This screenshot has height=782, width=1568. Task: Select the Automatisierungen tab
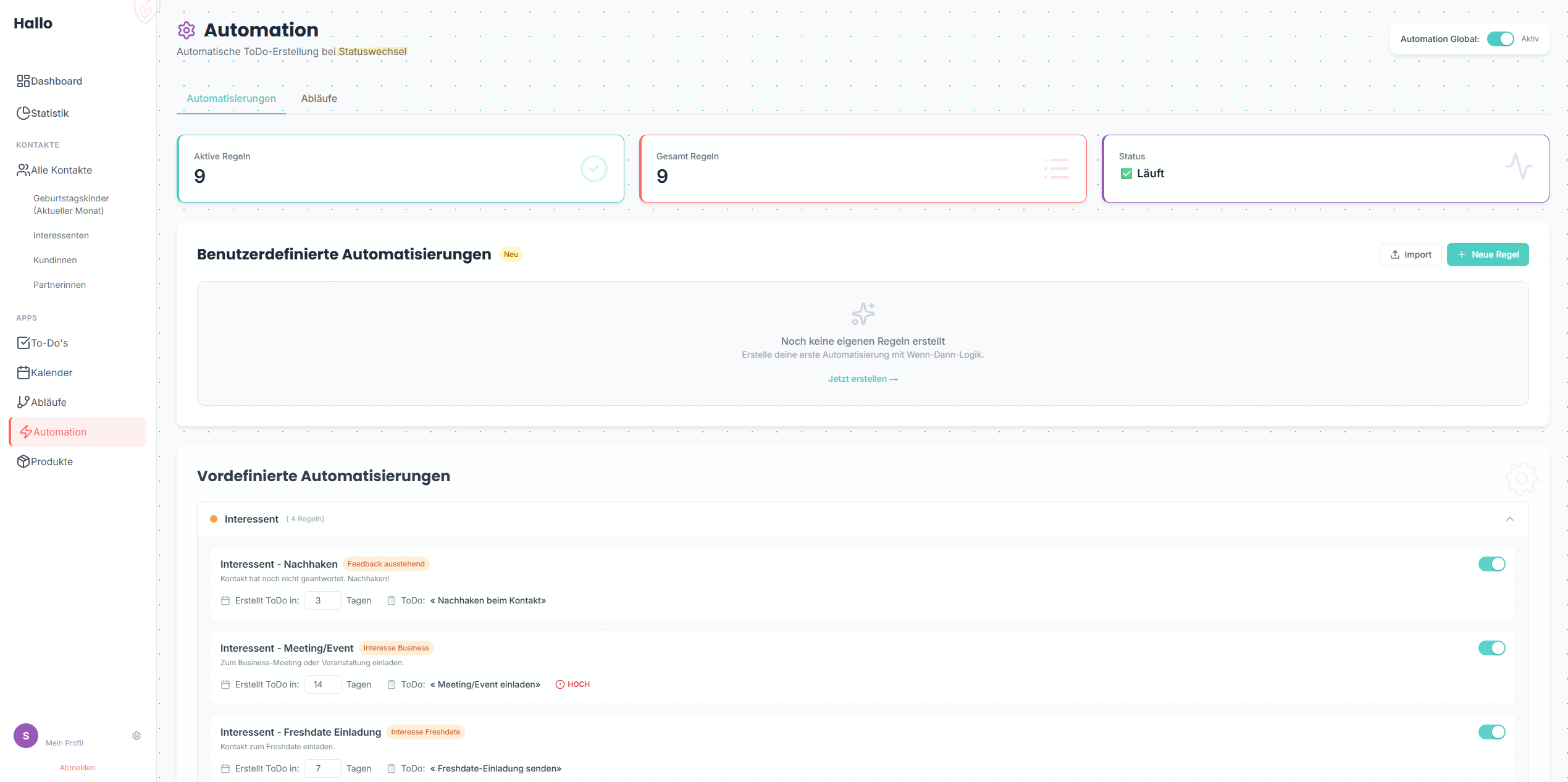[x=231, y=99]
